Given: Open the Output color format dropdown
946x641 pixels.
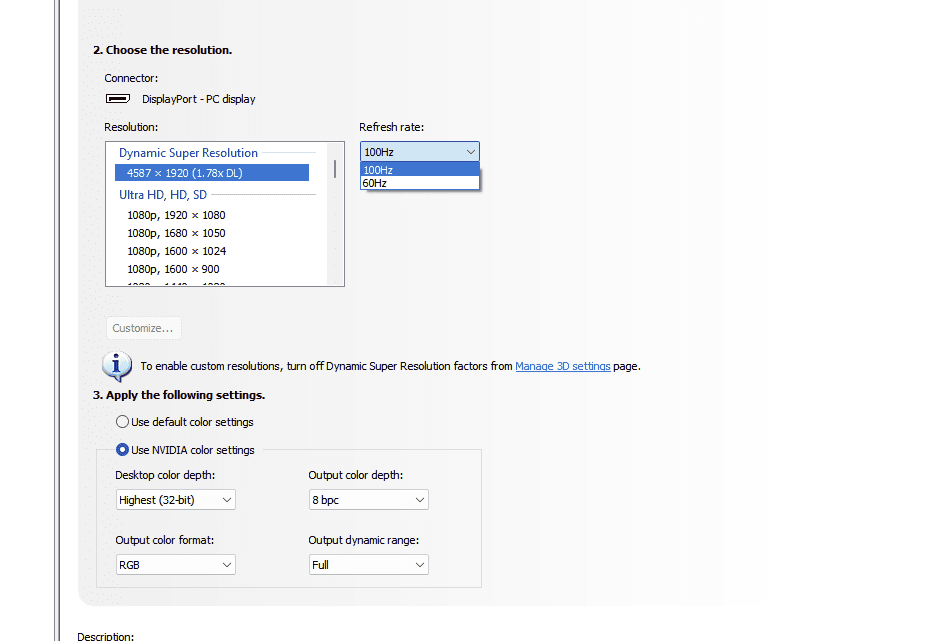Looking at the screenshot, I should [x=176, y=565].
